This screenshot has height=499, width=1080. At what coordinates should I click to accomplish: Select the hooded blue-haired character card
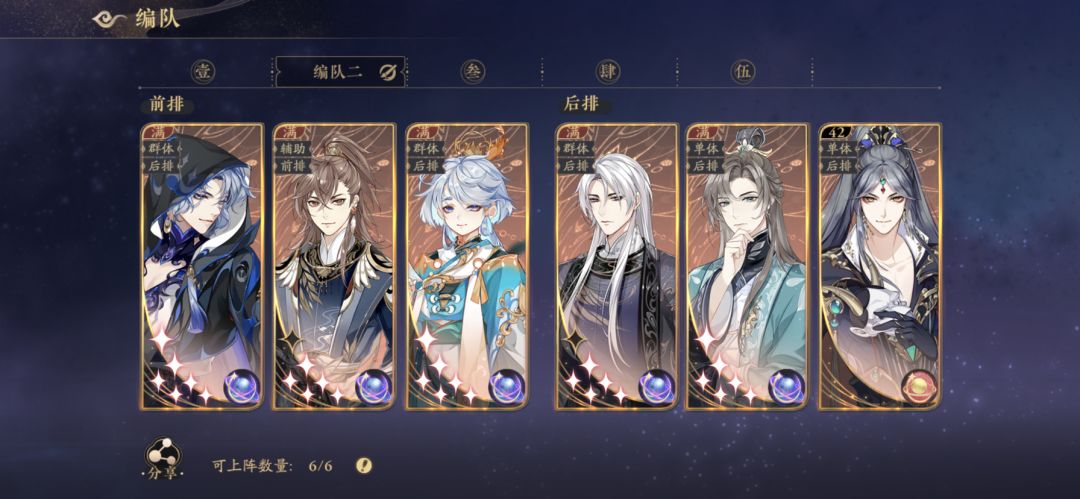tap(202, 266)
